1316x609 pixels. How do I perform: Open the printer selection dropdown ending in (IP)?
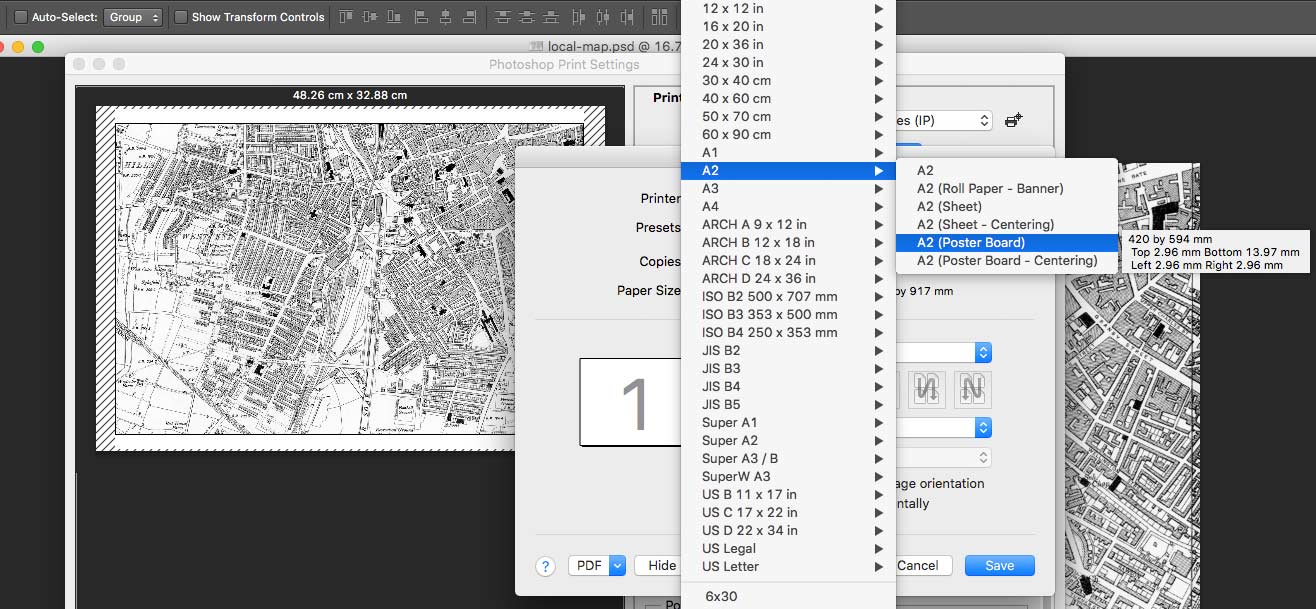938,120
